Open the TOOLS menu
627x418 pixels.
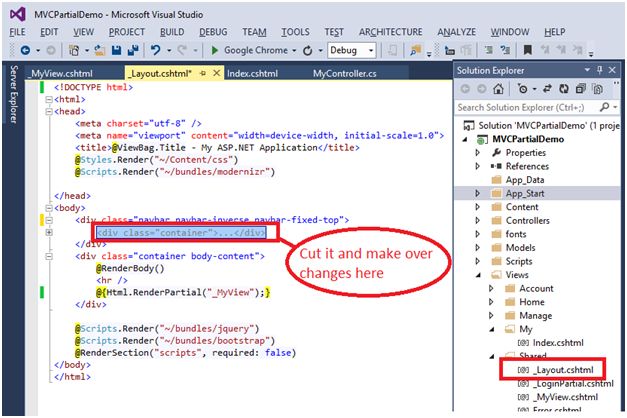[x=295, y=32]
